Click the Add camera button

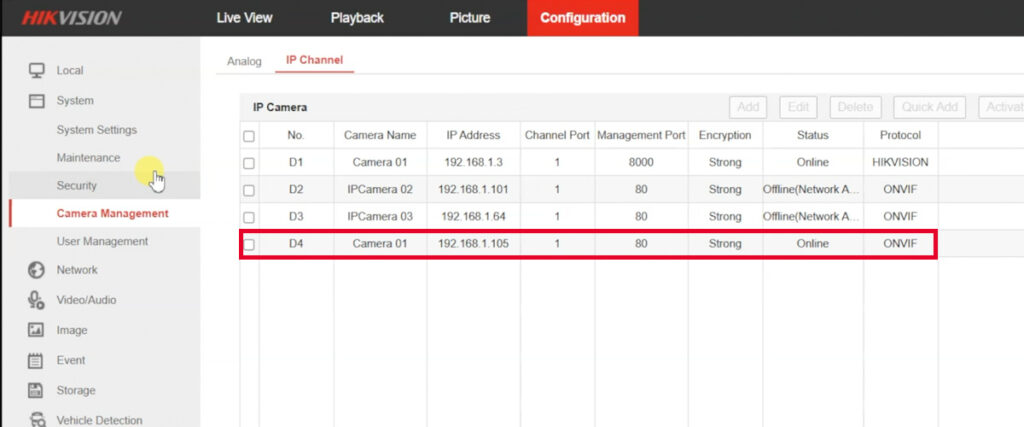coord(747,107)
